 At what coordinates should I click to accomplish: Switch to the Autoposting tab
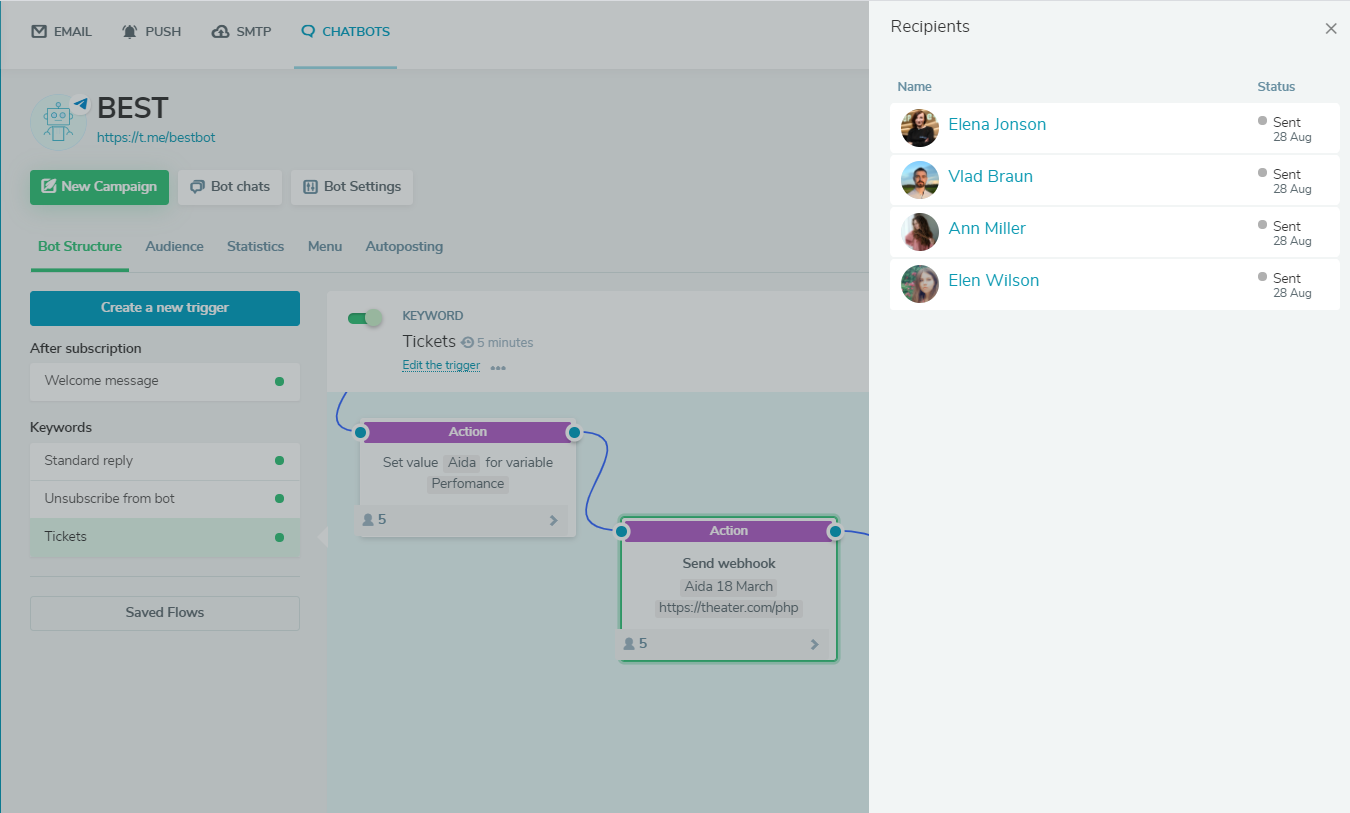point(404,246)
